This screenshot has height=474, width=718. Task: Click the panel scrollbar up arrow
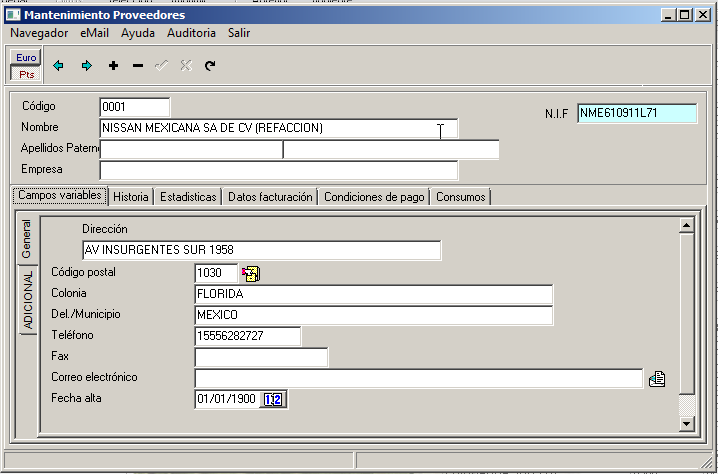pyautogui.click(x=686, y=225)
